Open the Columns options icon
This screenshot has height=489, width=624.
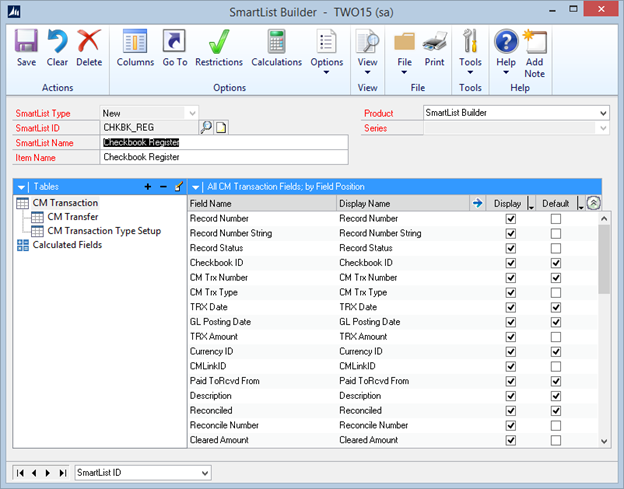coord(135,41)
